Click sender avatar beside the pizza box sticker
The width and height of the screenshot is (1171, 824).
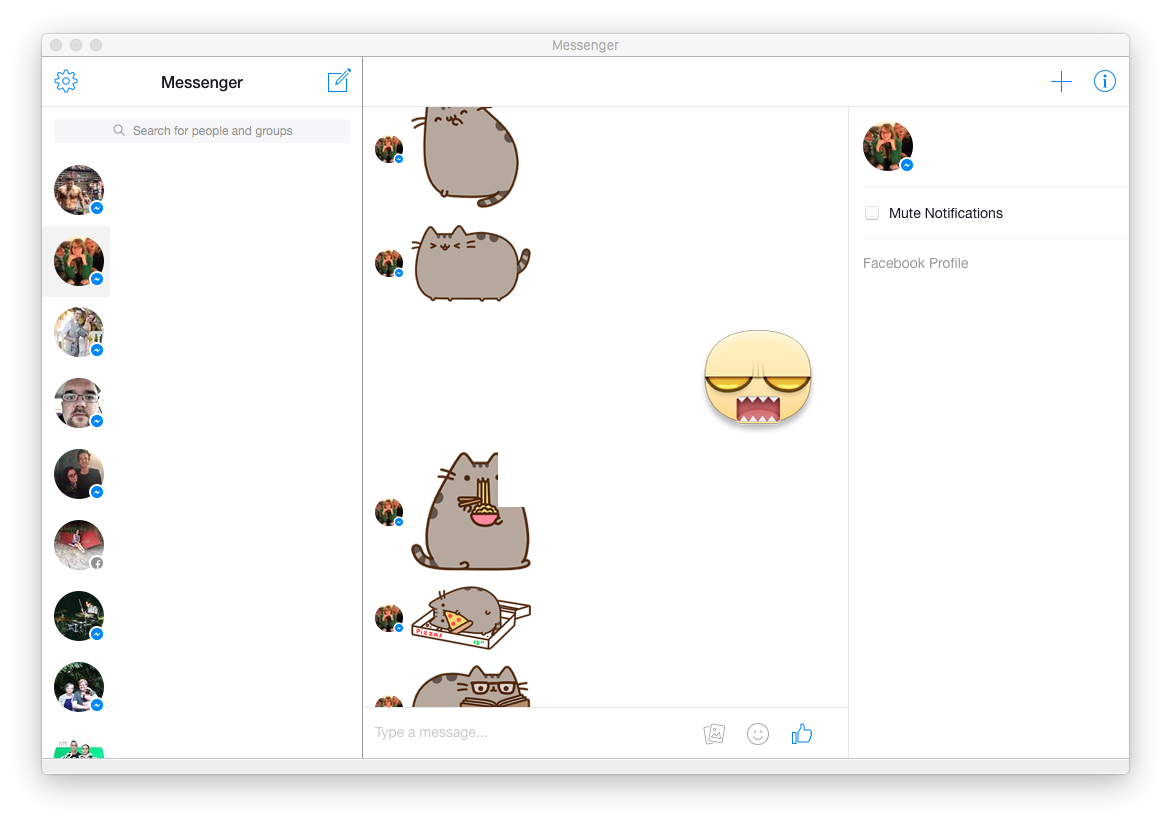pyautogui.click(x=388, y=619)
